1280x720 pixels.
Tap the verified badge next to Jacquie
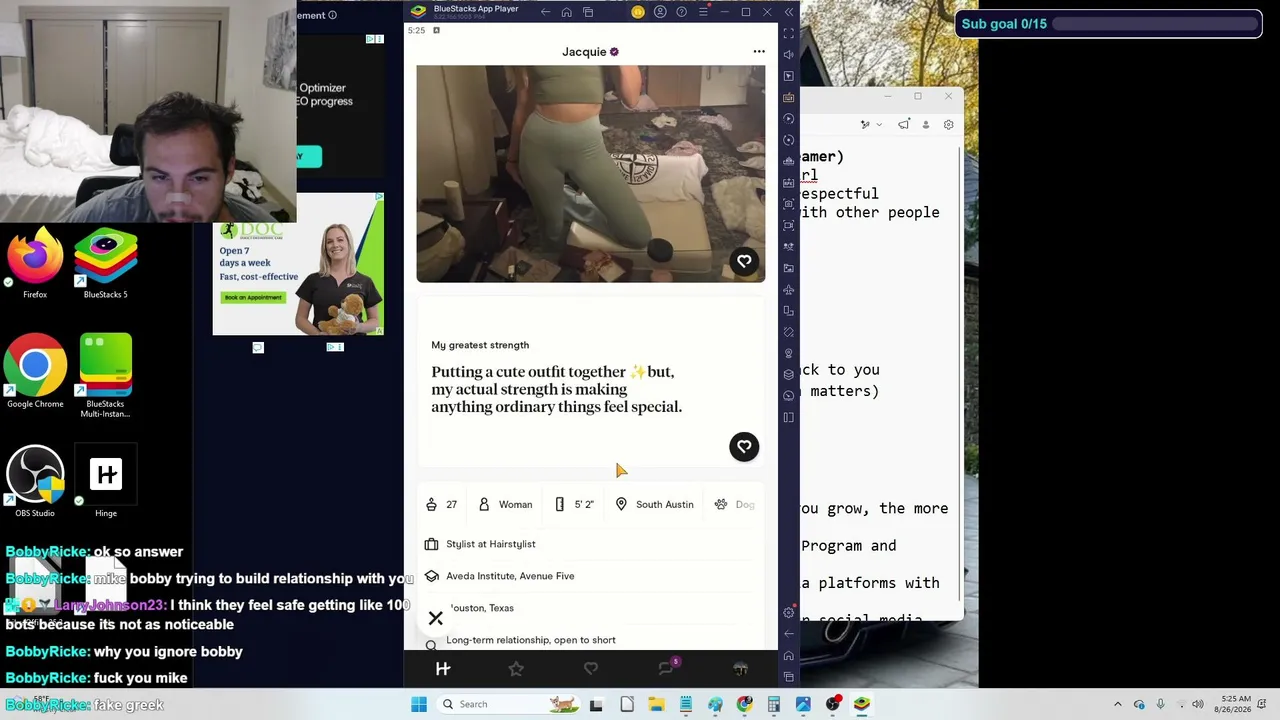614,52
